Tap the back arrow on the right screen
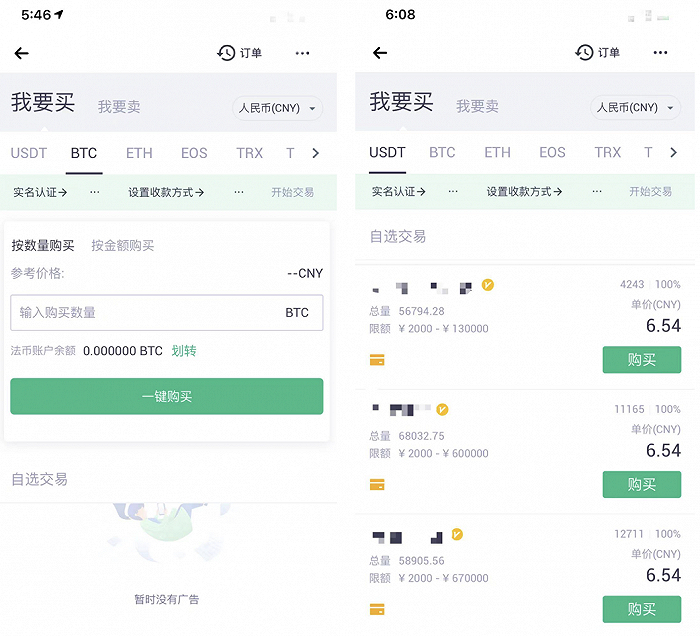The width and height of the screenshot is (700, 636). (380, 53)
